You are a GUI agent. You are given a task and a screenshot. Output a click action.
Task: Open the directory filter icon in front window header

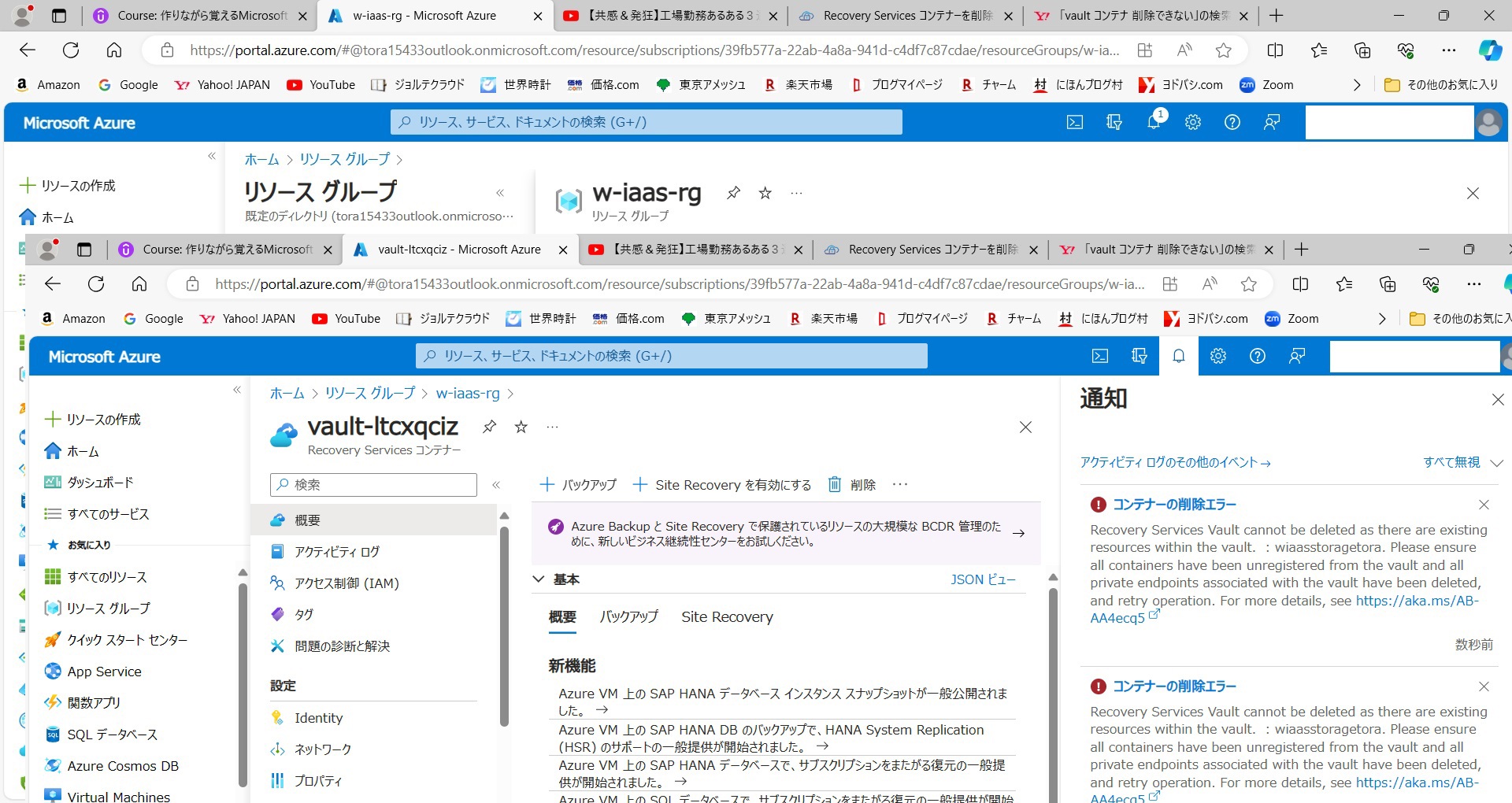click(x=1140, y=356)
